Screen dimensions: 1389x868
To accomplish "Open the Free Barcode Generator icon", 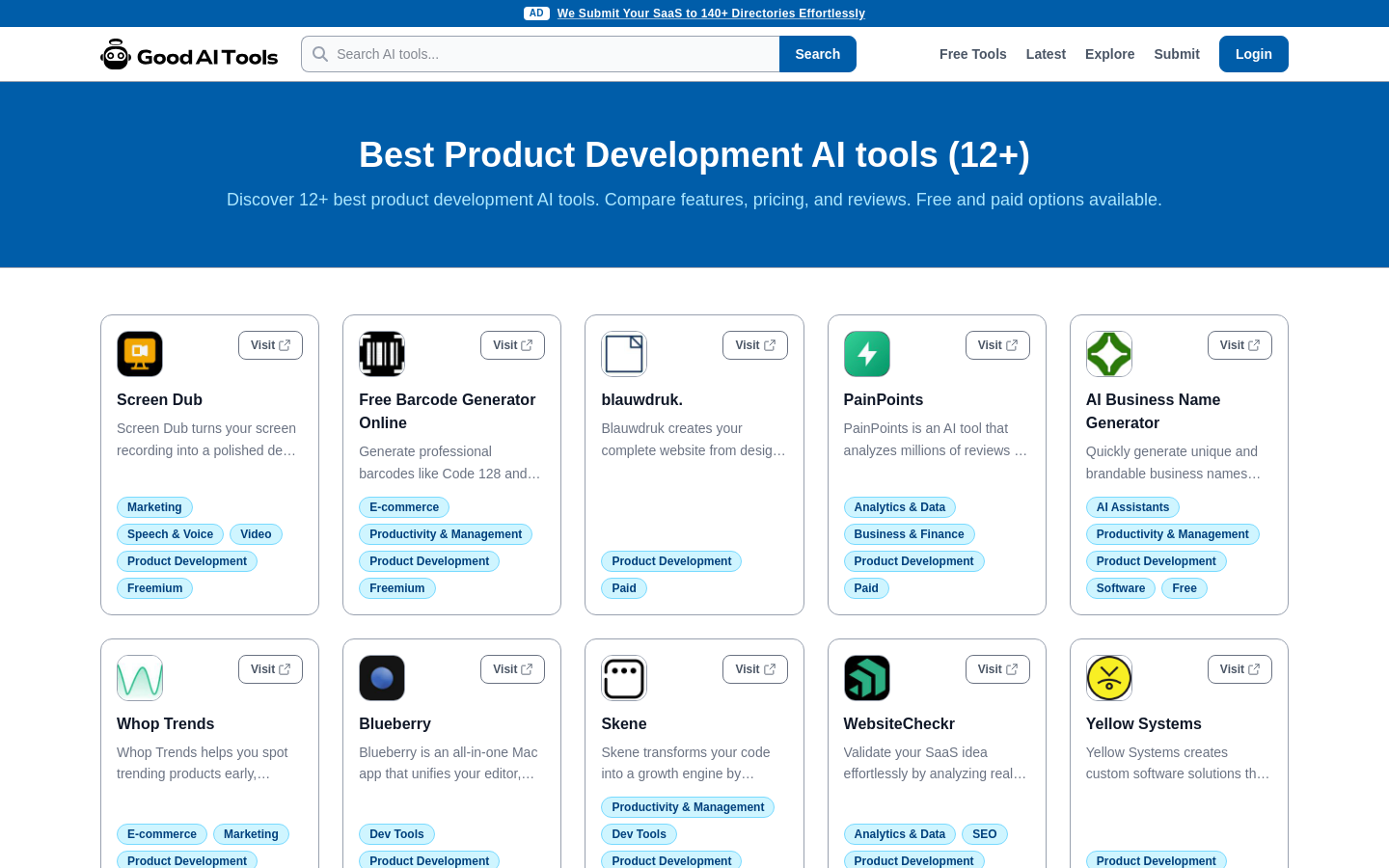I will [x=382, y=354].
